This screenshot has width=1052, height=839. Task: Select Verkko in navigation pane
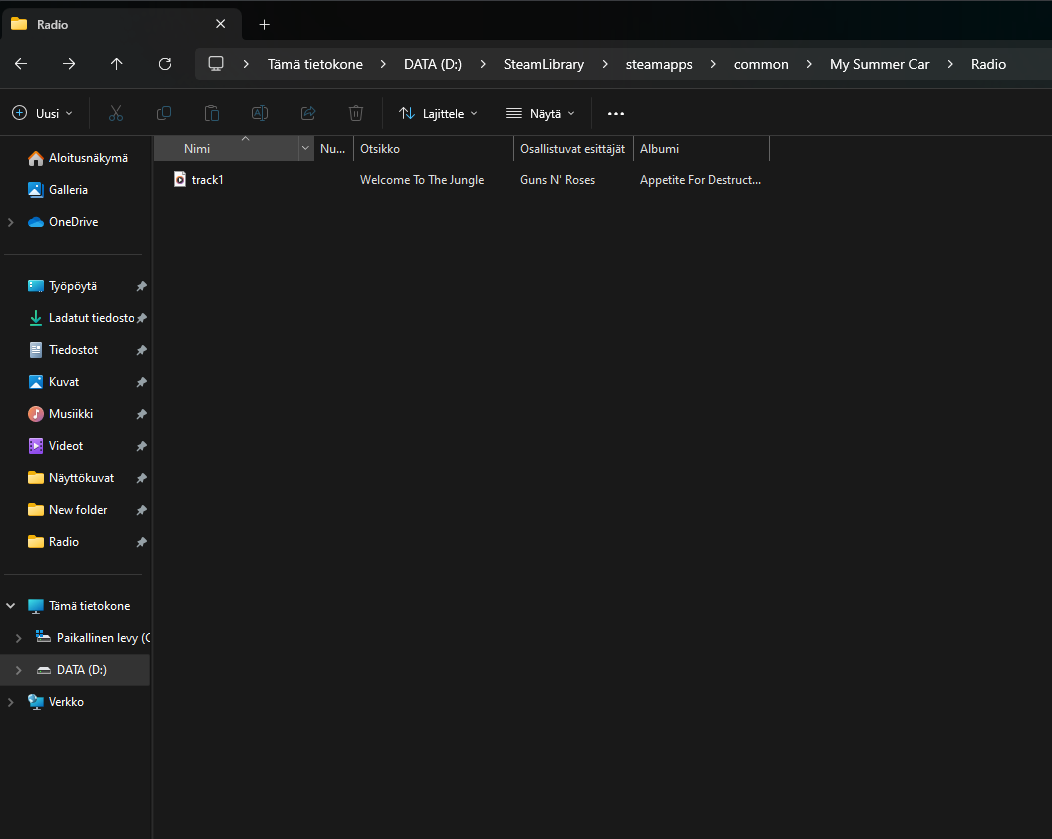coord(56,702)
